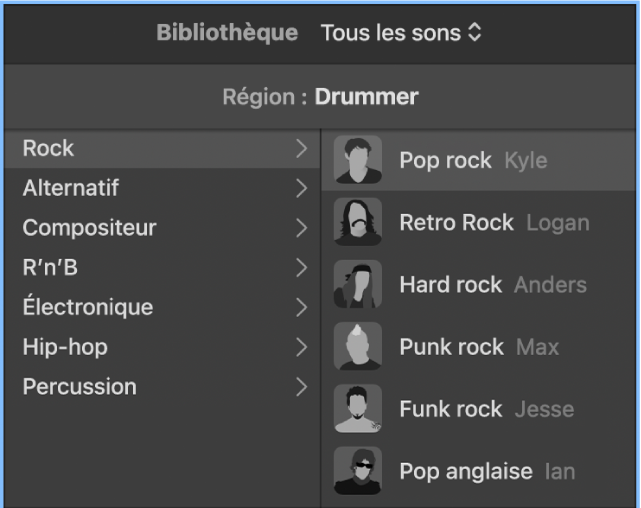Choose Ian's Pop anglaise drummer avatar

tap(358, 470)
